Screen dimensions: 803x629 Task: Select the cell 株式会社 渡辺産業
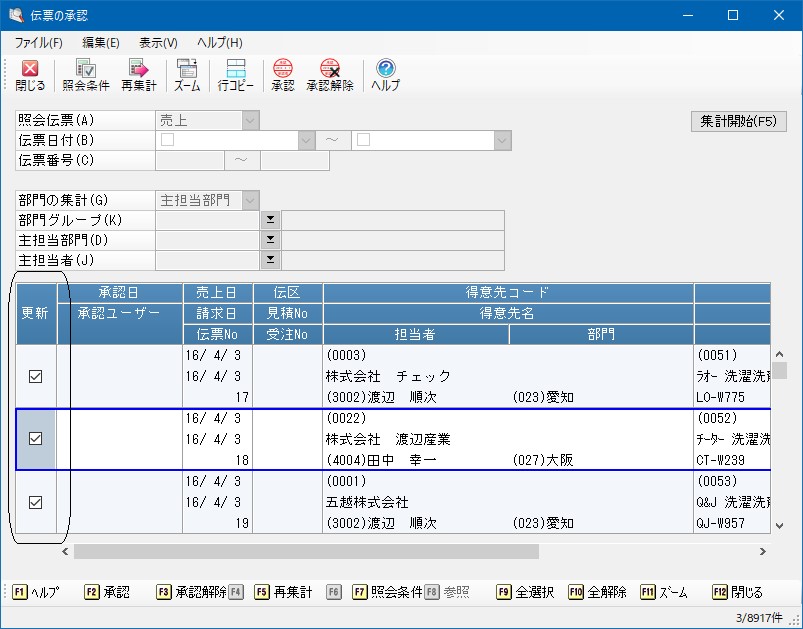point(388,439)
